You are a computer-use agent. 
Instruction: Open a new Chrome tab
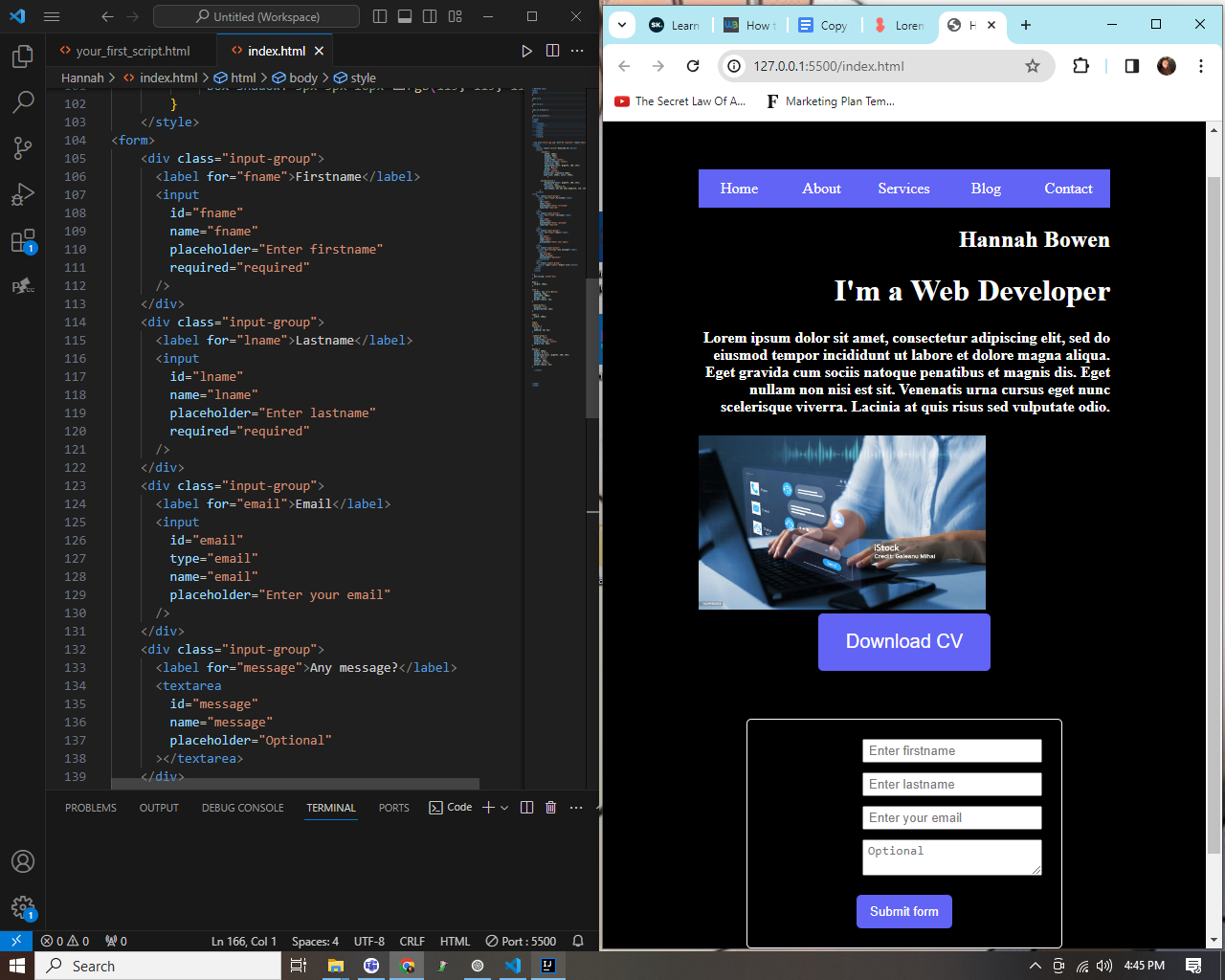(1026, 25)
